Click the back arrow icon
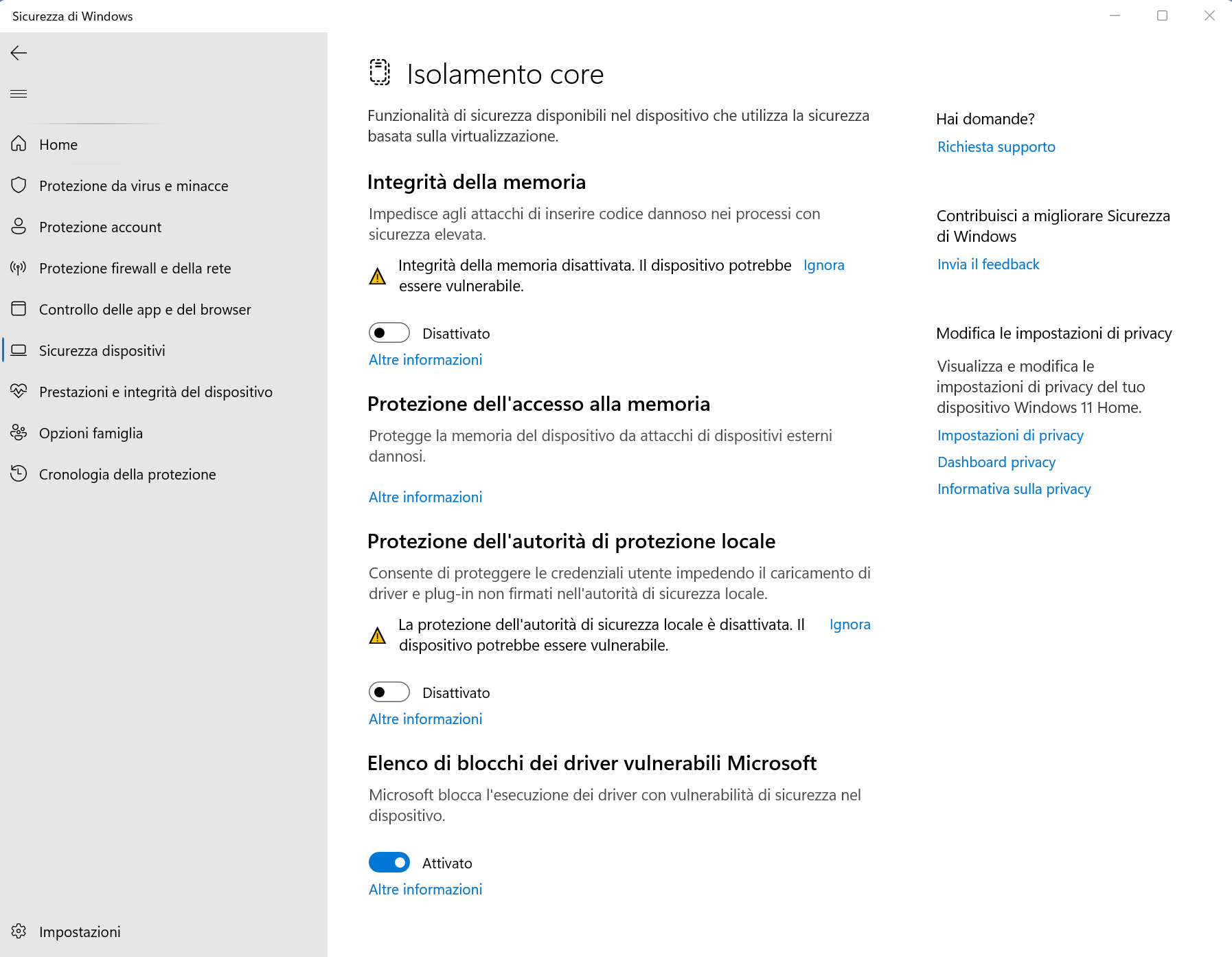 tap(19, 53)
